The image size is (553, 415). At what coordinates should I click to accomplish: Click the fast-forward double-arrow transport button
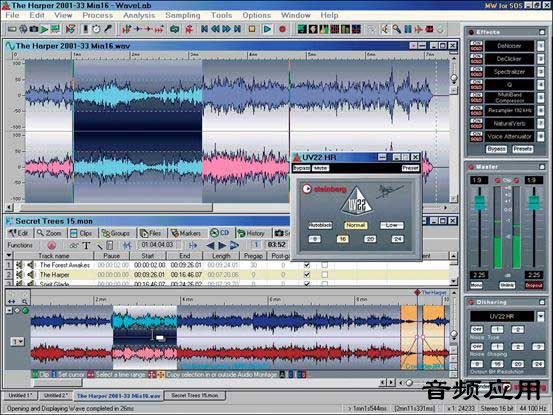(x=226, y=29)
